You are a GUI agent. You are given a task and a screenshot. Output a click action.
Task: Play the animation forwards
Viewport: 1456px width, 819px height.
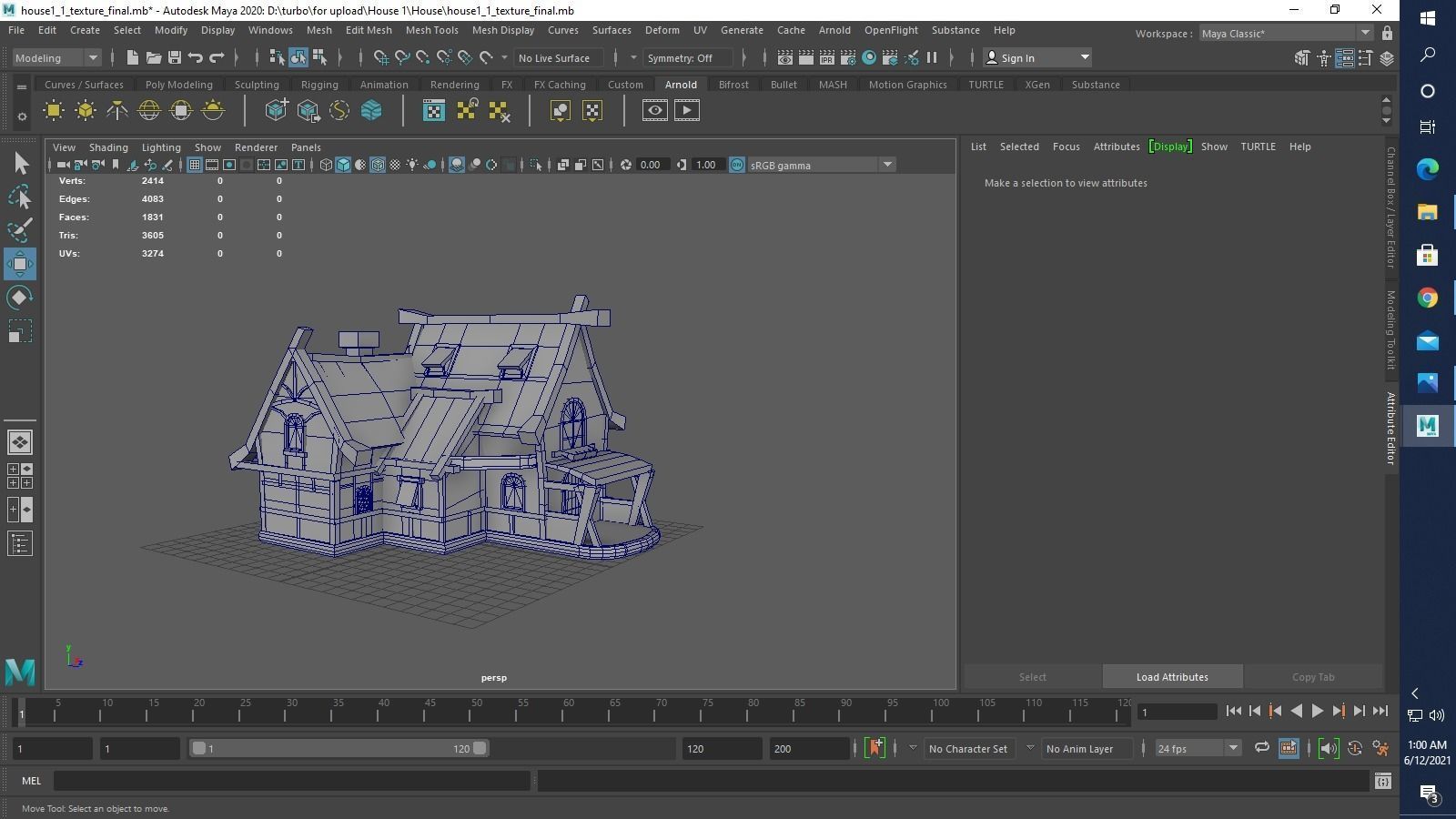[x=1317, y=712]
